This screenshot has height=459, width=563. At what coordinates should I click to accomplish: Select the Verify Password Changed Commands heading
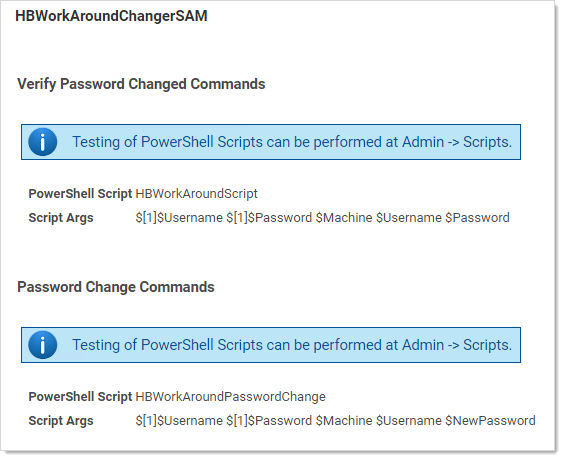point(141,84)
